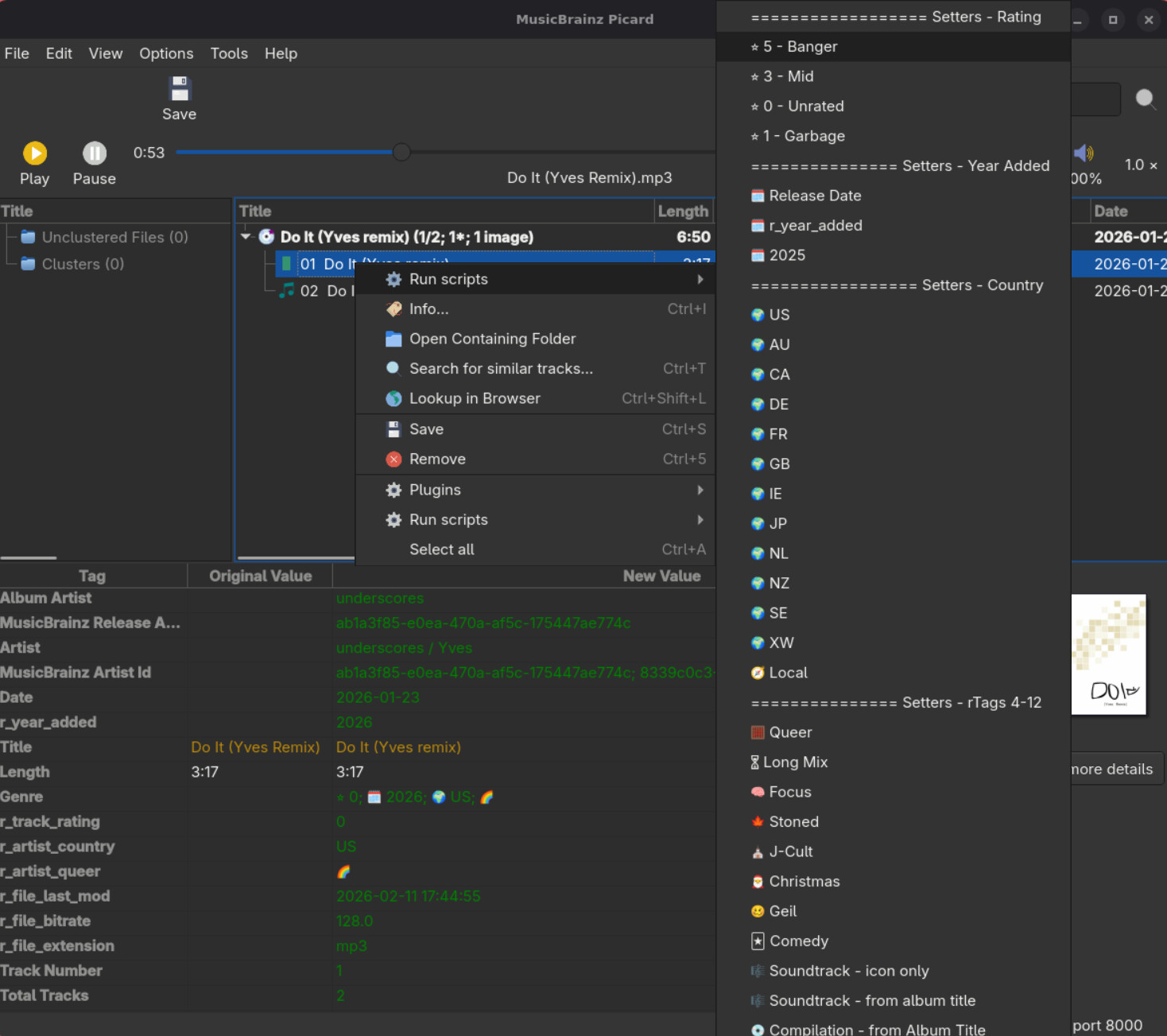Click the album cover art thumbnail
This screenshot has height=1036, width=1167.
[x=1108, y=654]
